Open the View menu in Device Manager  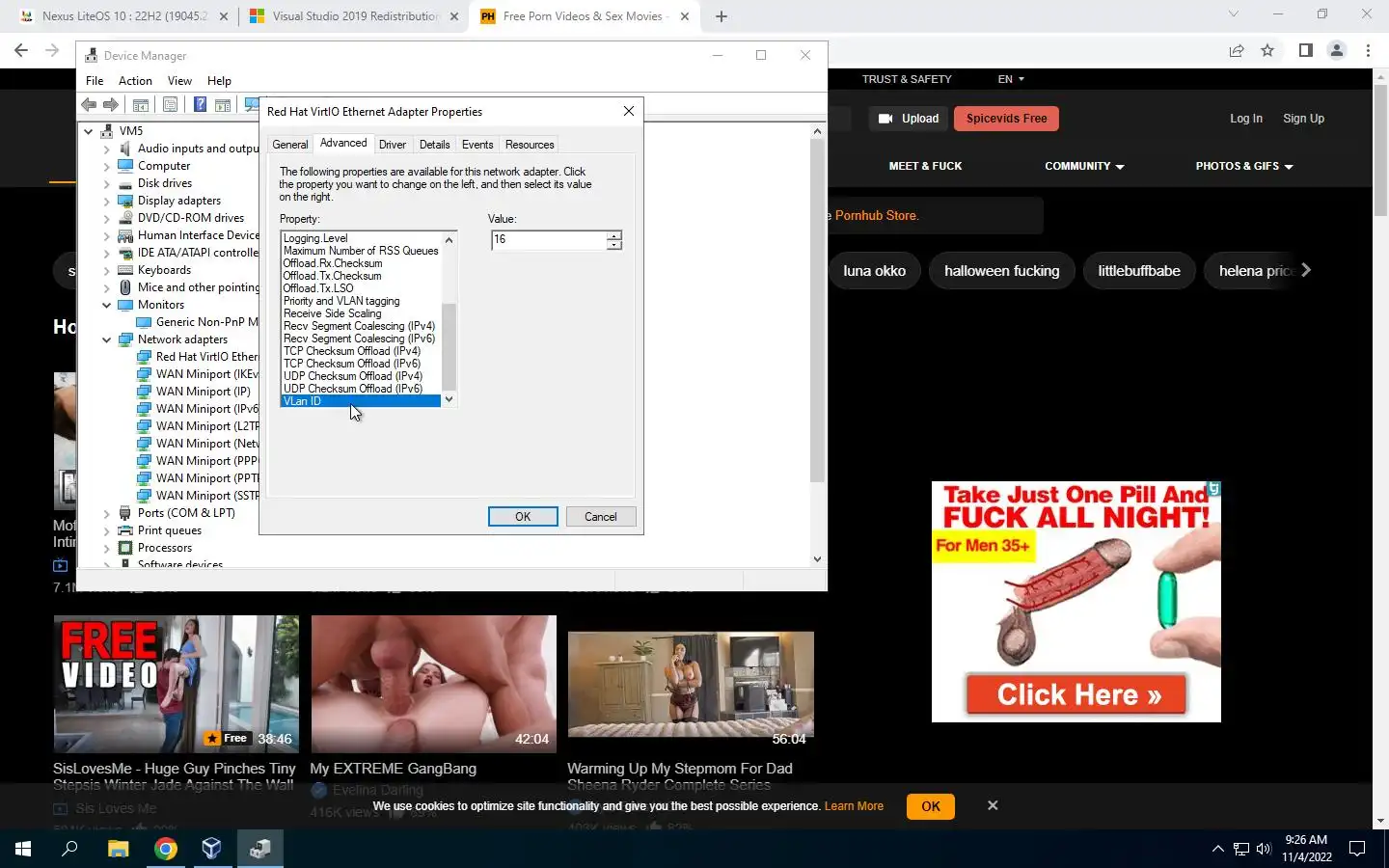[179, 81]
